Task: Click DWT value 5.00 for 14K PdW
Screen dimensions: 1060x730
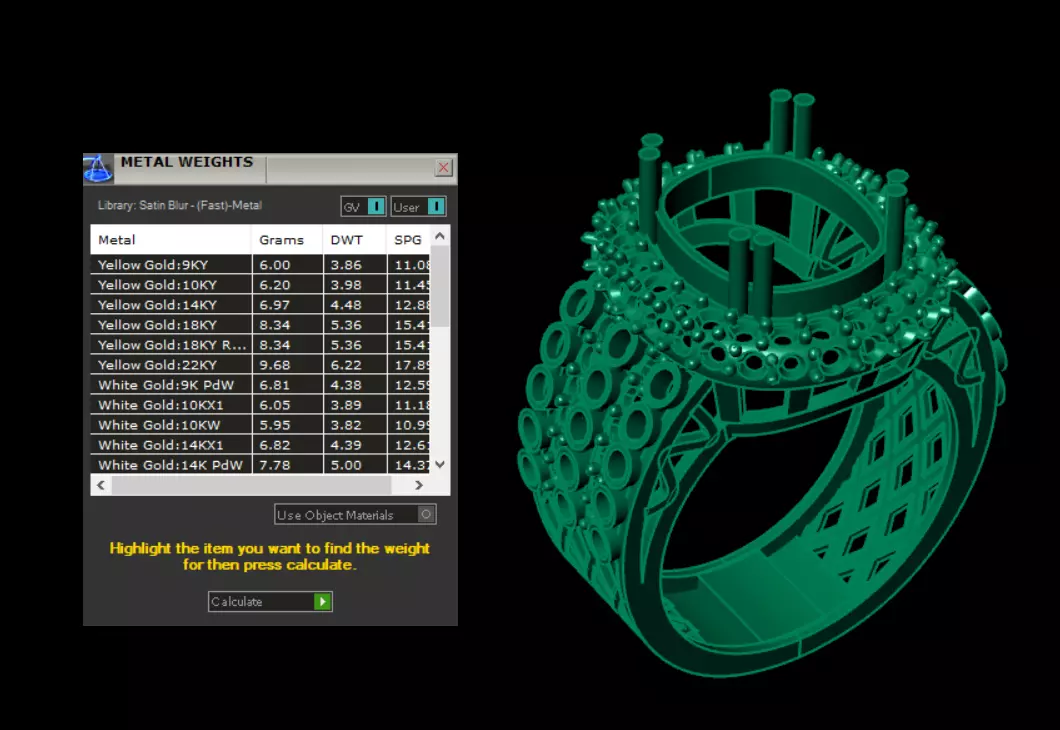Action: [x=346, y=465]
